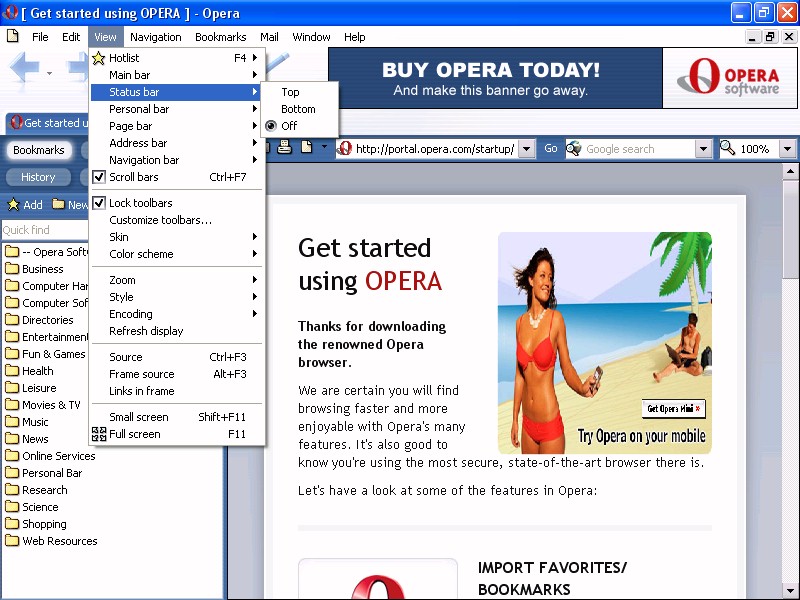Expand the Google search engine dropdown
This screenshot has width=800, height=600.
coord(703,149)
